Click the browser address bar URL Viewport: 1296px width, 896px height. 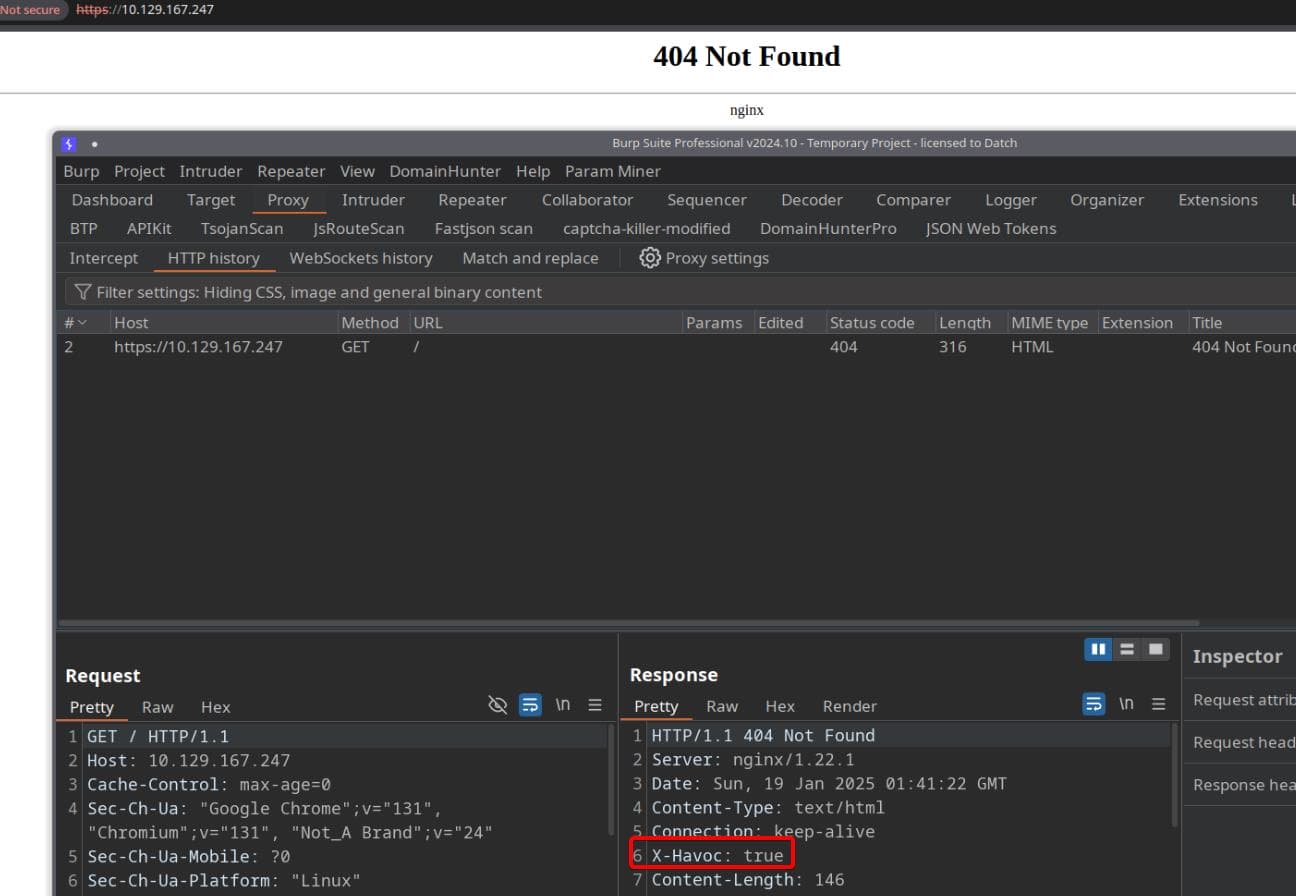click(145, 10)
